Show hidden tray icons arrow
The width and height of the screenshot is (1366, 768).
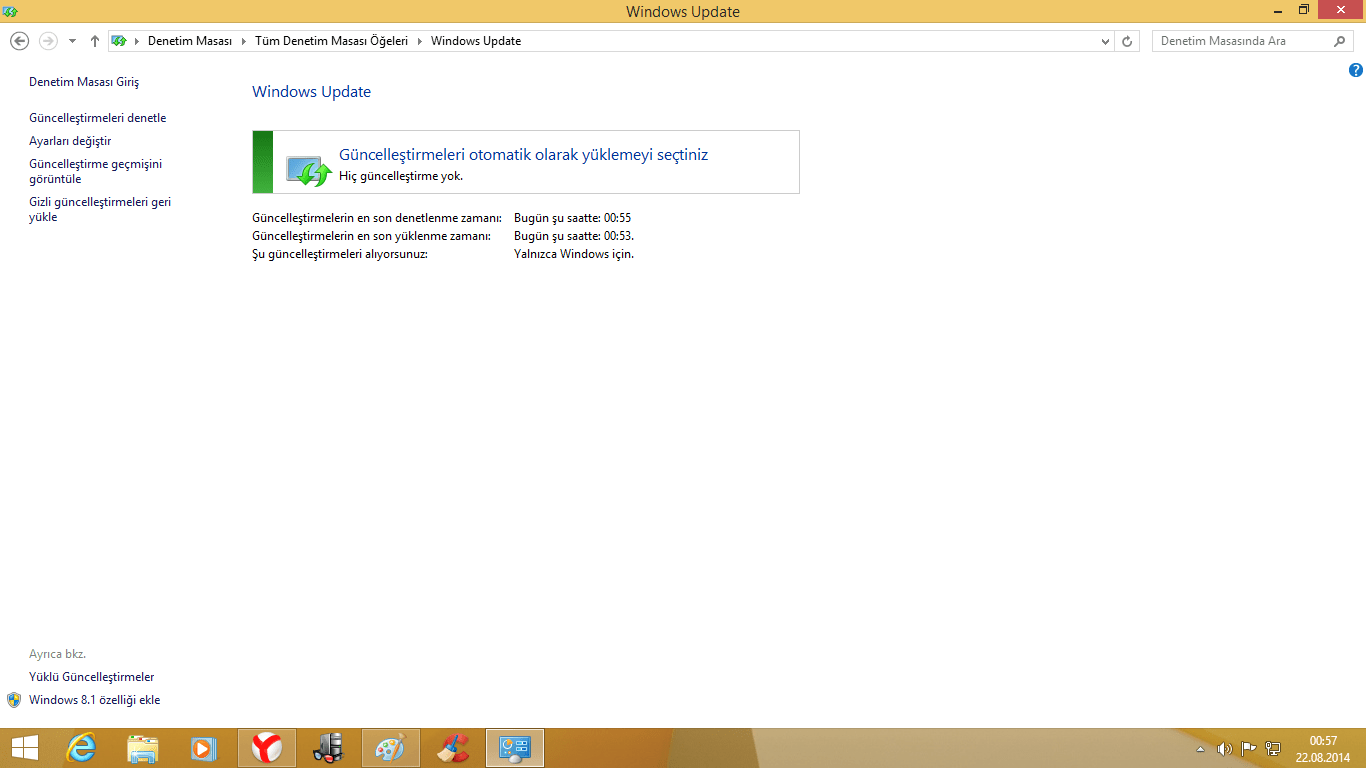pos(1201,749)
